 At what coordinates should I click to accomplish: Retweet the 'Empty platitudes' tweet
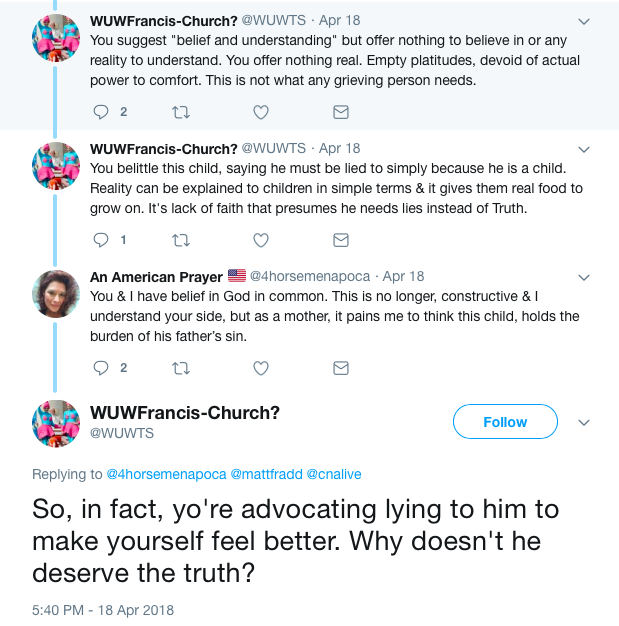click(181, 111)
